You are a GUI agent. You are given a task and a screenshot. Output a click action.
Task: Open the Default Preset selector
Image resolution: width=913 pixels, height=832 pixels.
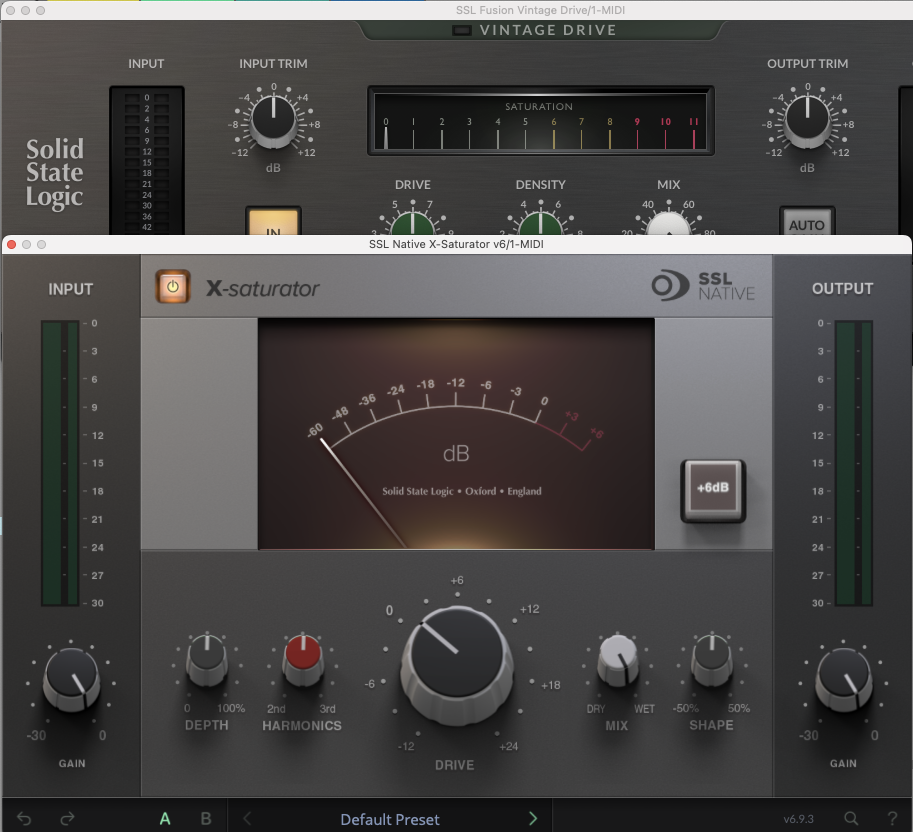pyautogui.click(x=390, y=818)
